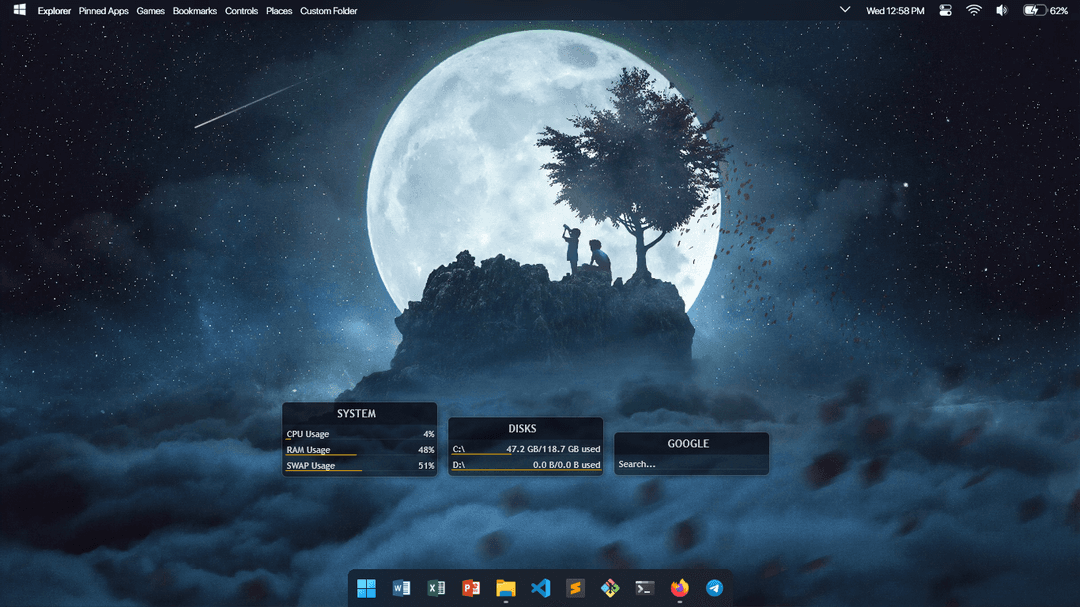This screenshot has width=1080, height=607.
Task: Click the GOOGLE widget header
Action: (x=688, y=444)
